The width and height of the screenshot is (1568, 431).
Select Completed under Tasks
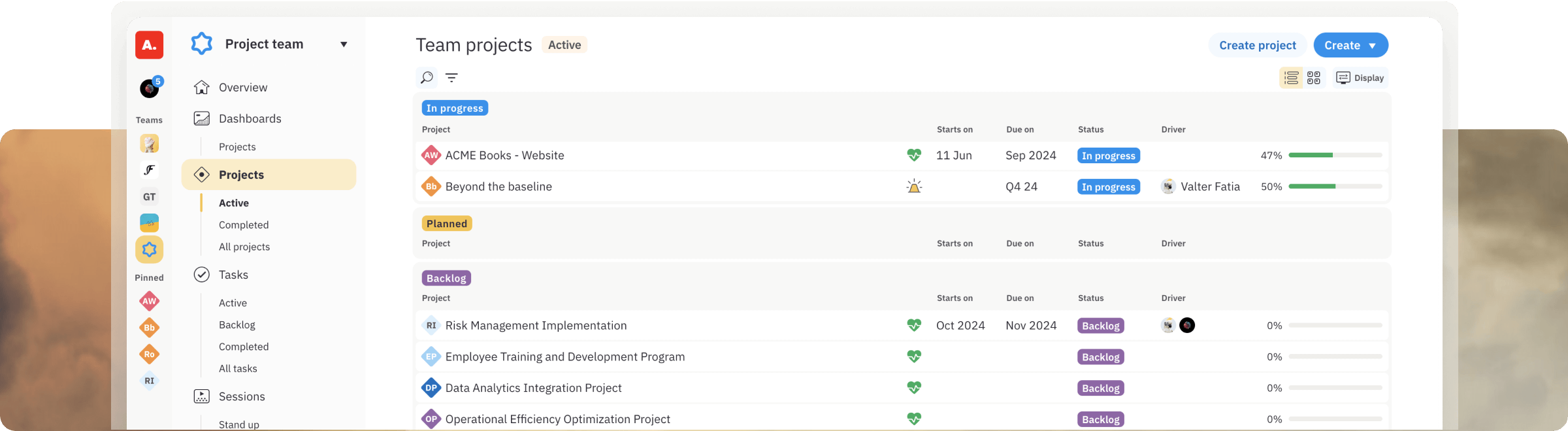244,347
